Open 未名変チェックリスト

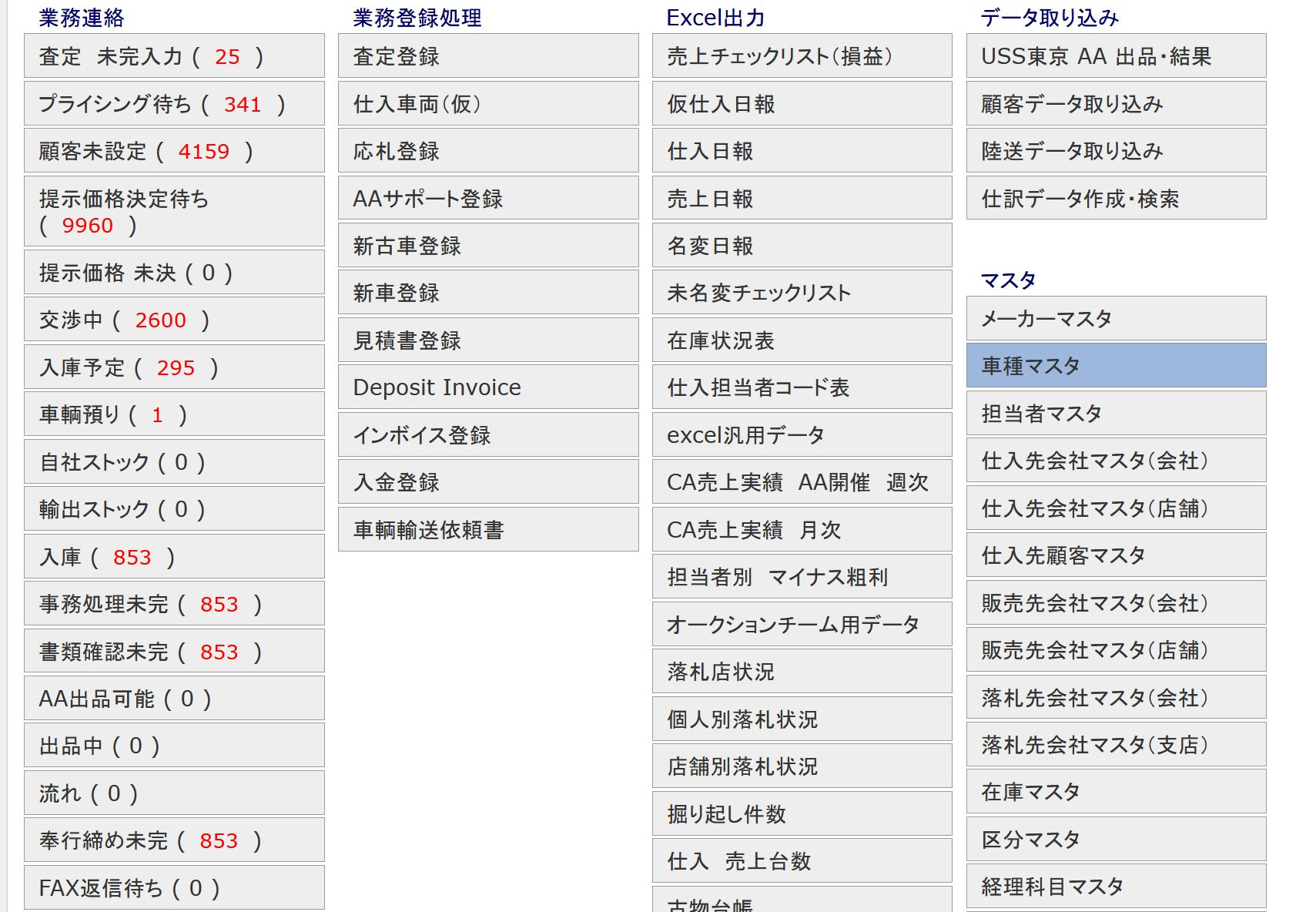tap(802, 292)
